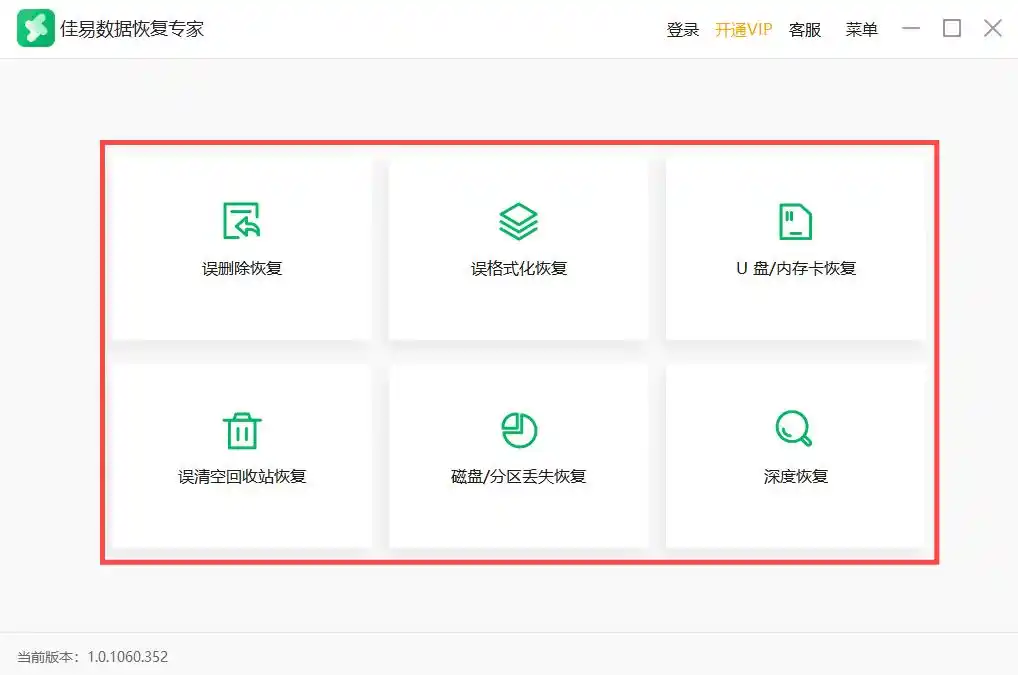The height and width of the screenshot is (675, 1018).
Task: Click the green 佳易 app logo
Action: click(36, 28)
